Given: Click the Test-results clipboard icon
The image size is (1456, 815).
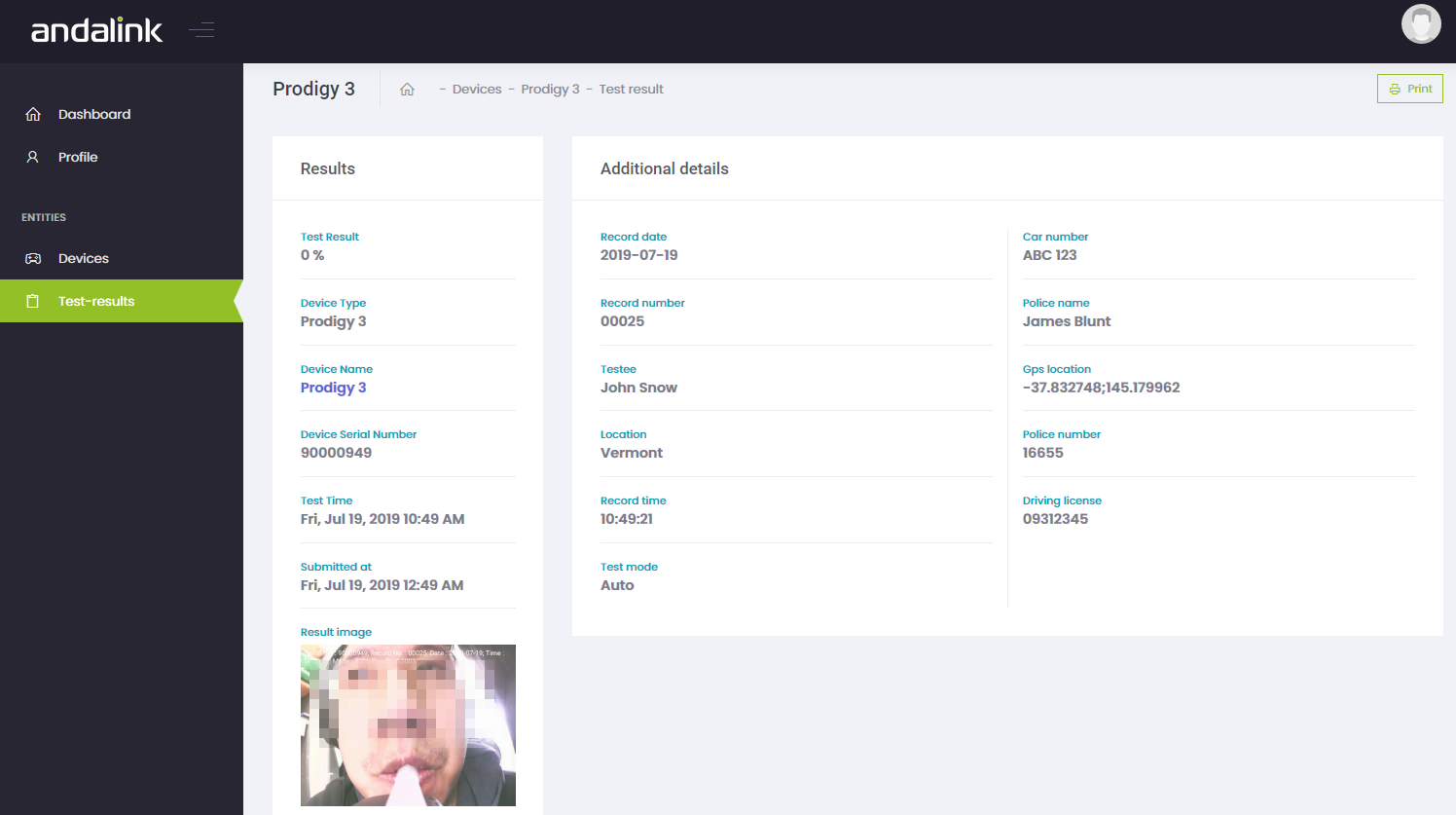Looking at the screenshot, I should tap(33, 301).
